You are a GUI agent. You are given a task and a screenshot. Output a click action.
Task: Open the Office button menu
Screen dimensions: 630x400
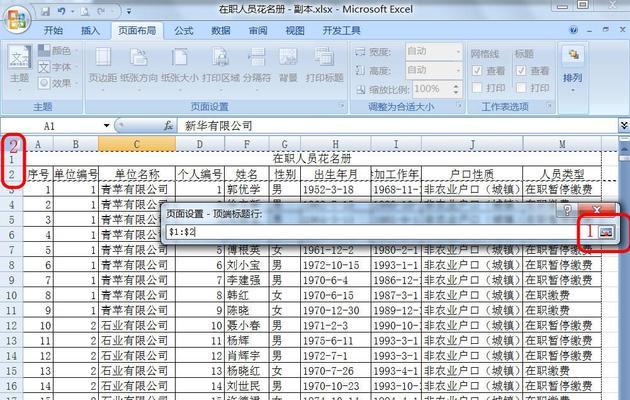(18, 18)
